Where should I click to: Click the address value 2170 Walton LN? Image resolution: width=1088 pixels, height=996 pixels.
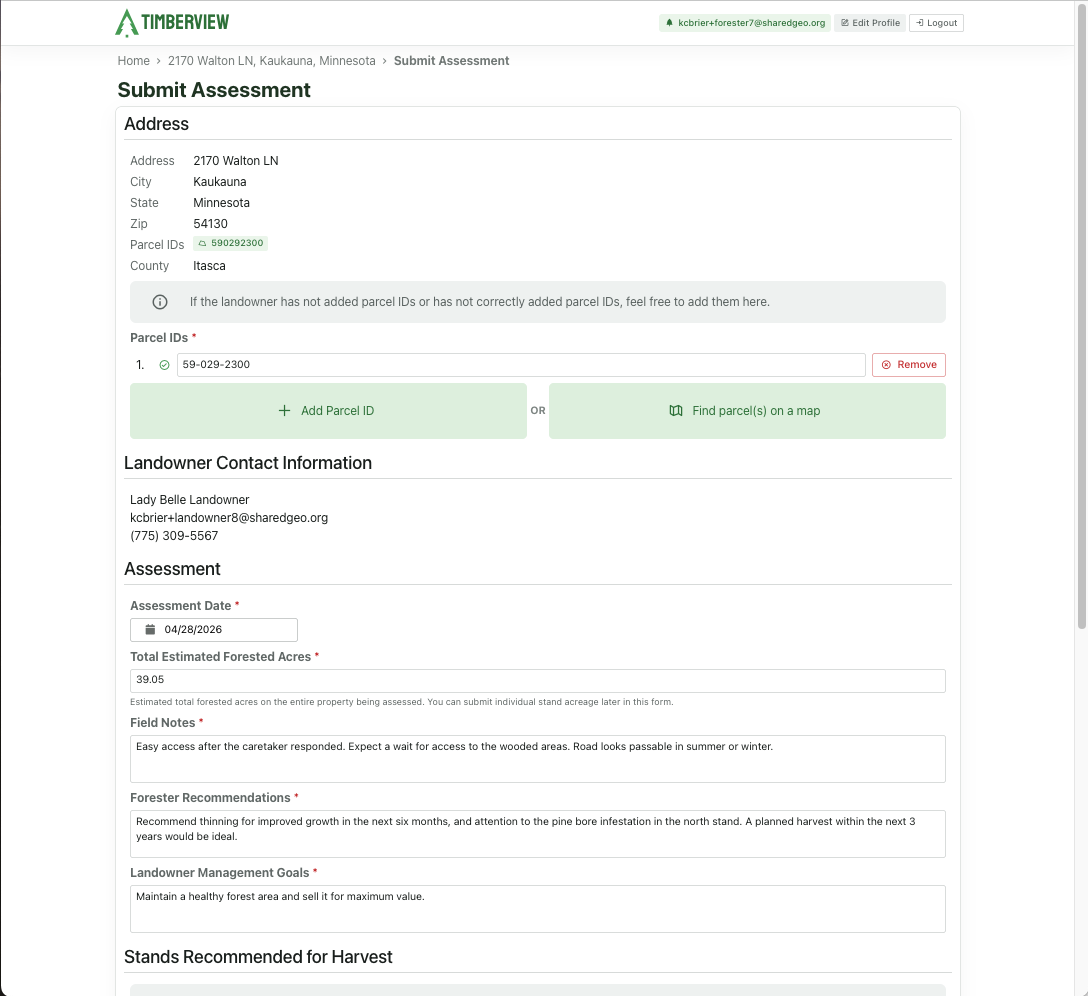[x=236, y=161]
